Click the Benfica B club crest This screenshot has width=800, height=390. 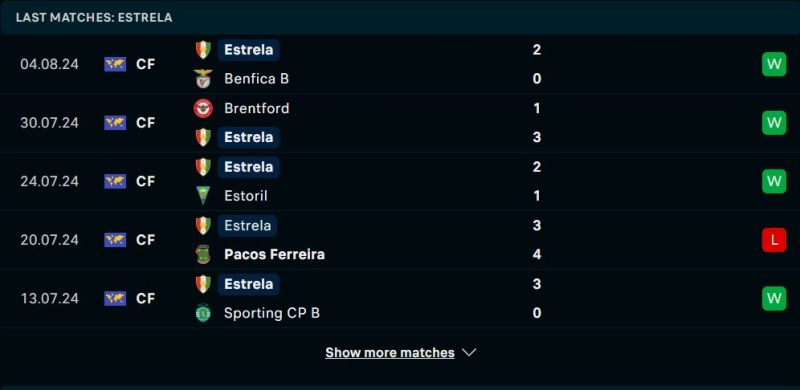(x=203, y=79)
